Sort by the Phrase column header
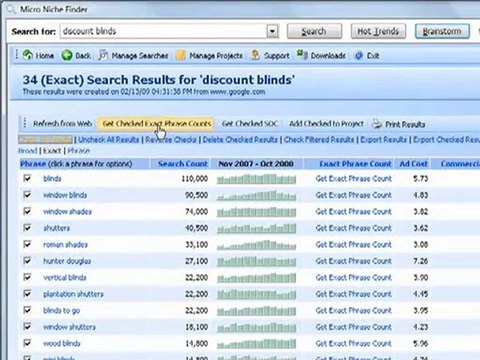Image resolution: width=480 pixels, height=360 pixels. (84, 164)
